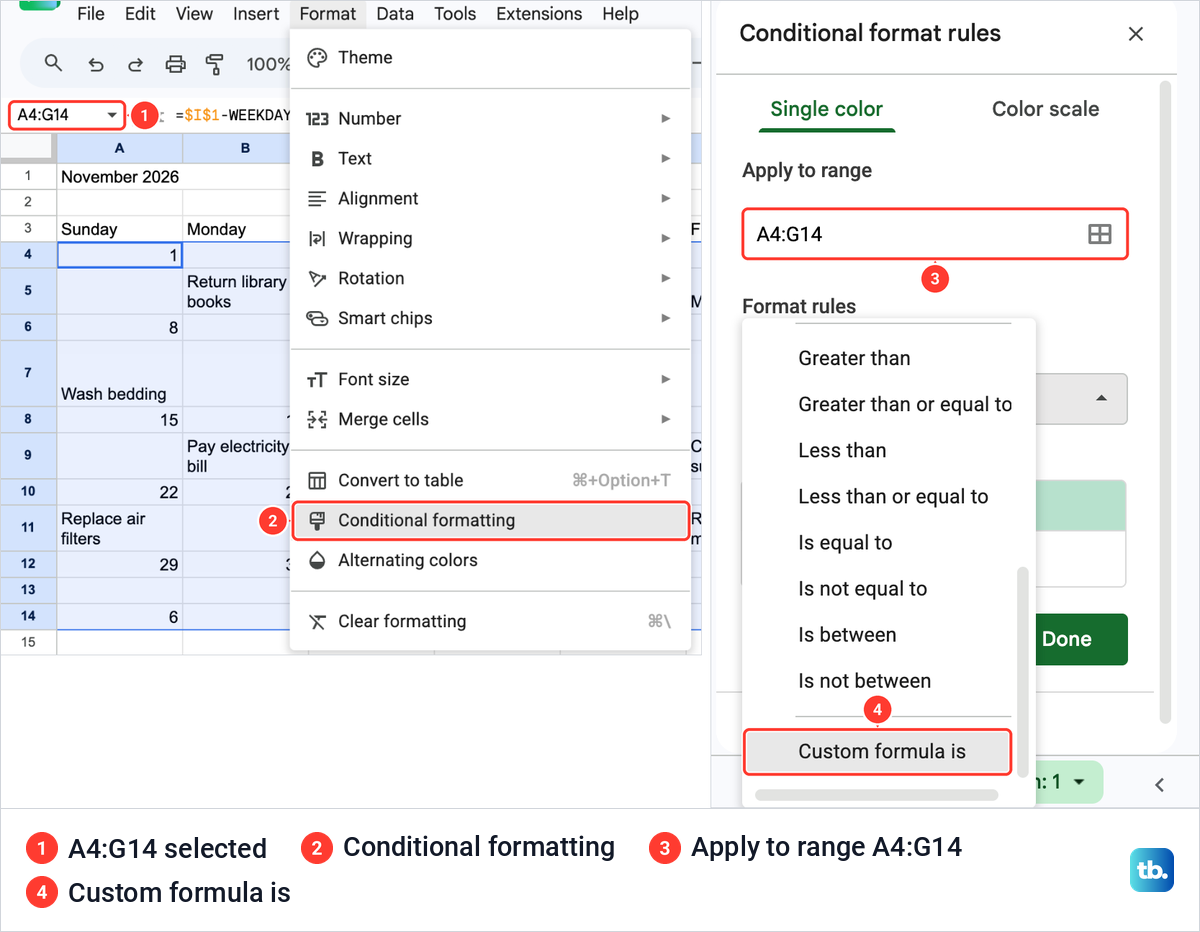1200x932 pixels.
Task: Click the print icon
Action: click(x=175, y=65)
